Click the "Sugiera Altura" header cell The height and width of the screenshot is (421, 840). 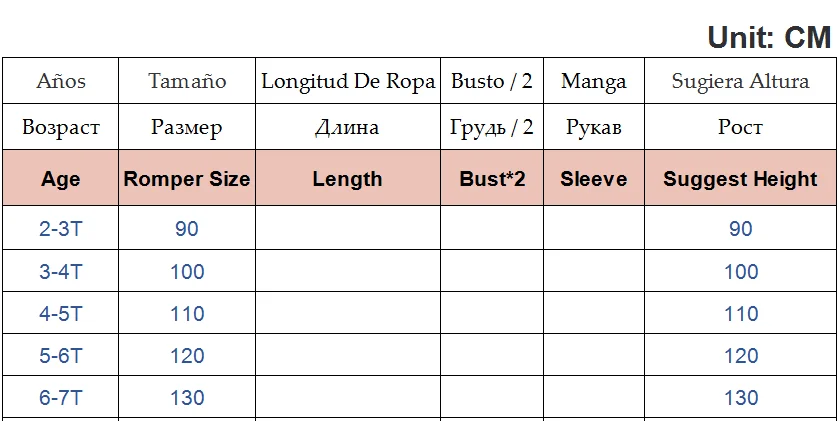tap(740, 81)
